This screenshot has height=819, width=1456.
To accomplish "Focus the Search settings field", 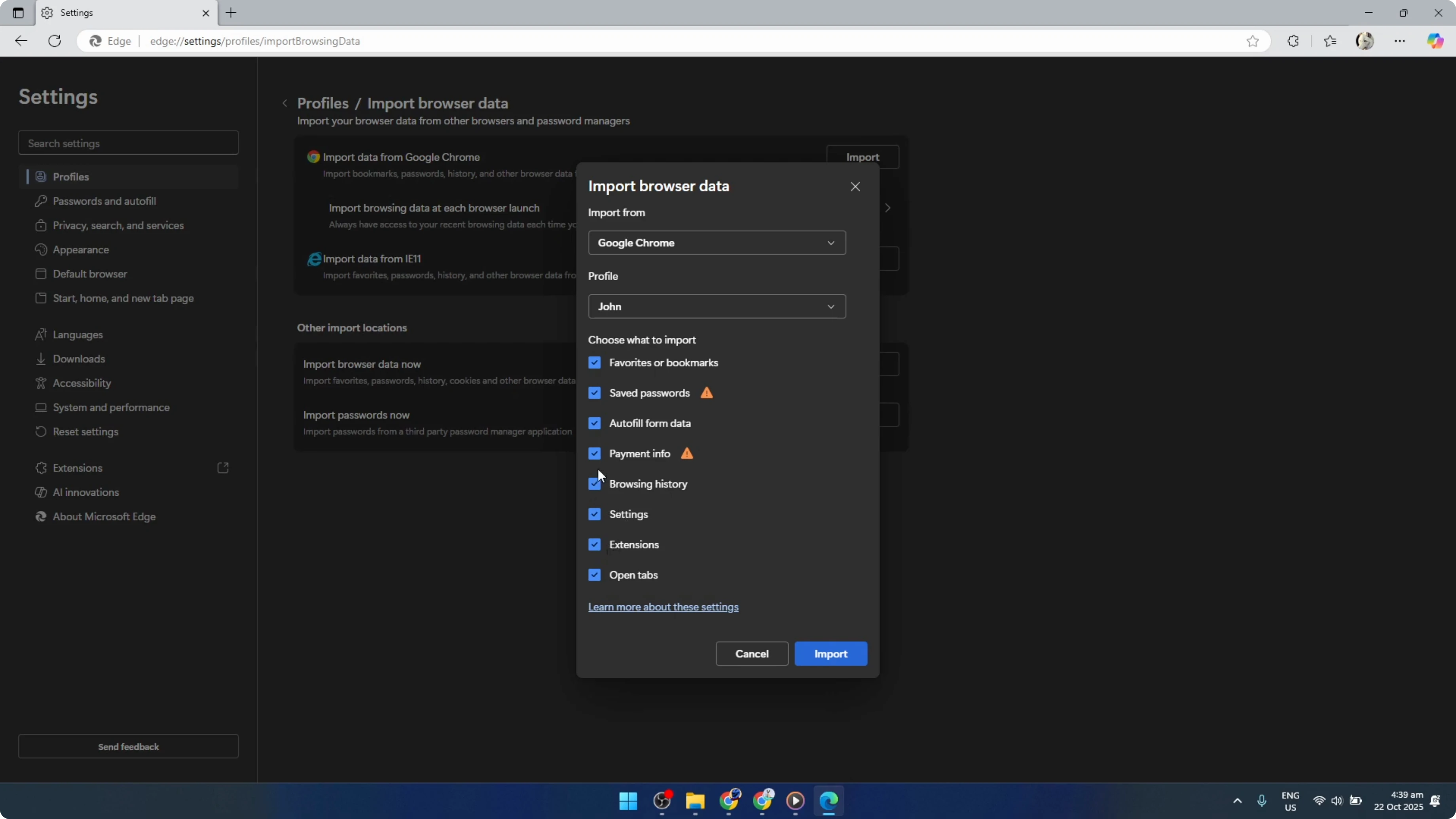I will coord(128,143).
